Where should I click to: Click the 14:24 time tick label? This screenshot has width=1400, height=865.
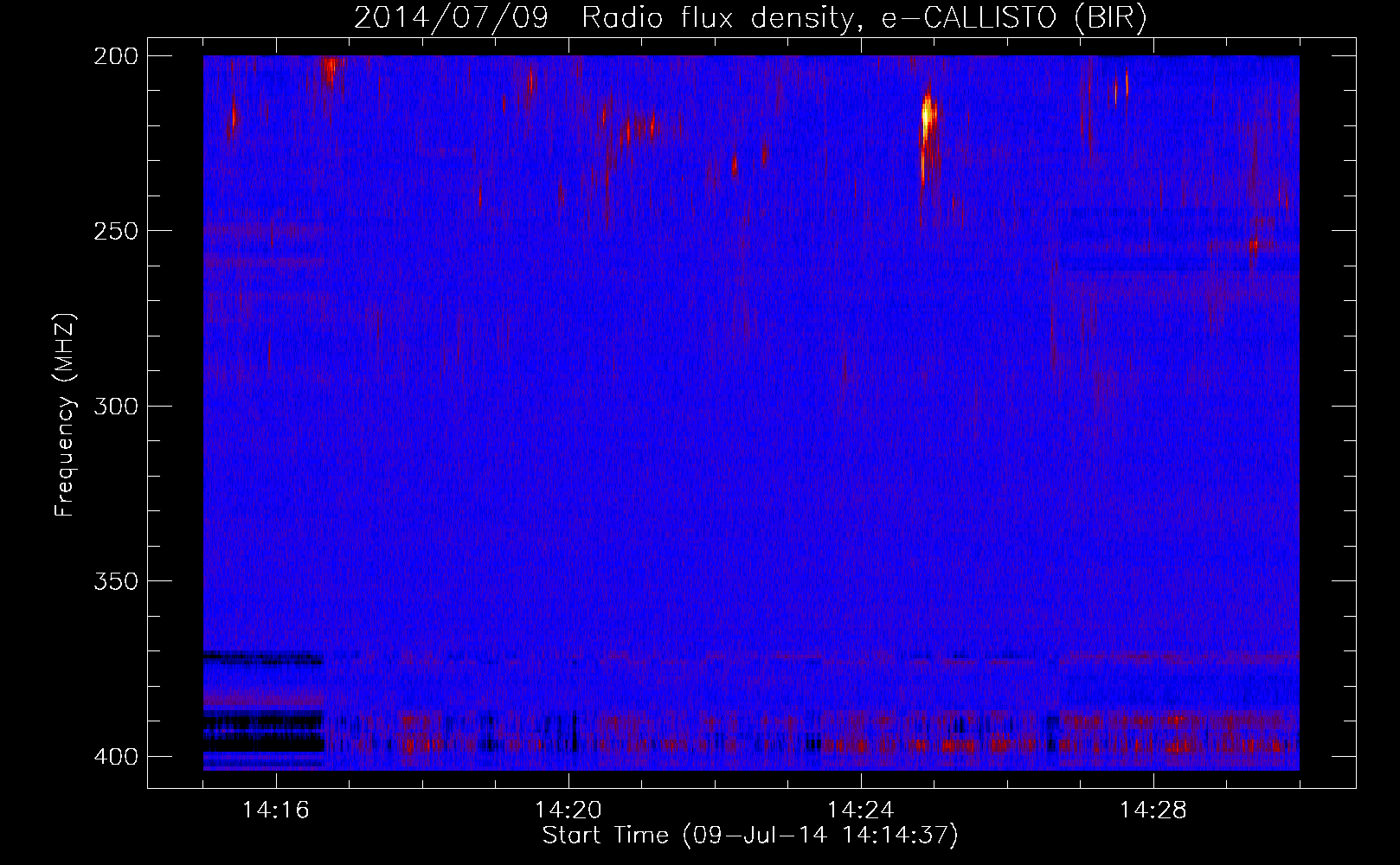861,811
